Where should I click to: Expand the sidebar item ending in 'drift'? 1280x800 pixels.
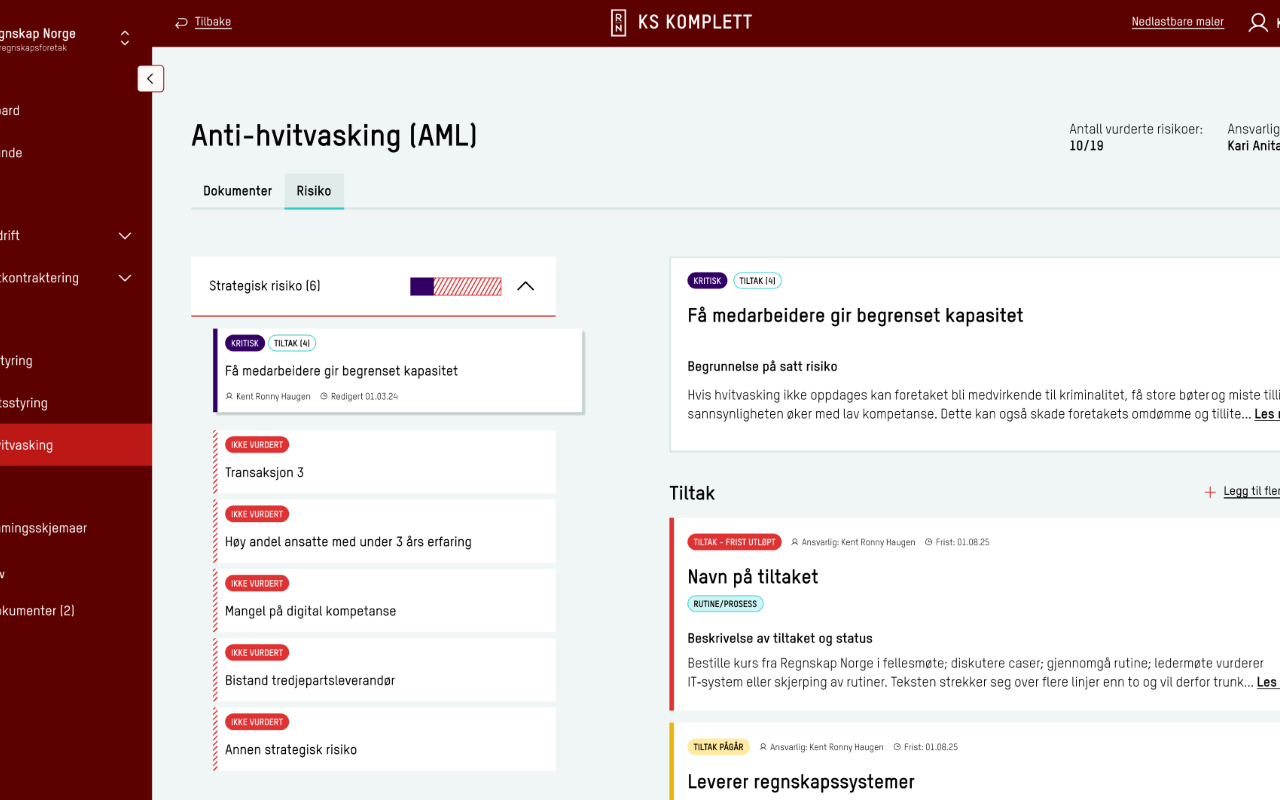pyautogui.click(x=125, y=236)
